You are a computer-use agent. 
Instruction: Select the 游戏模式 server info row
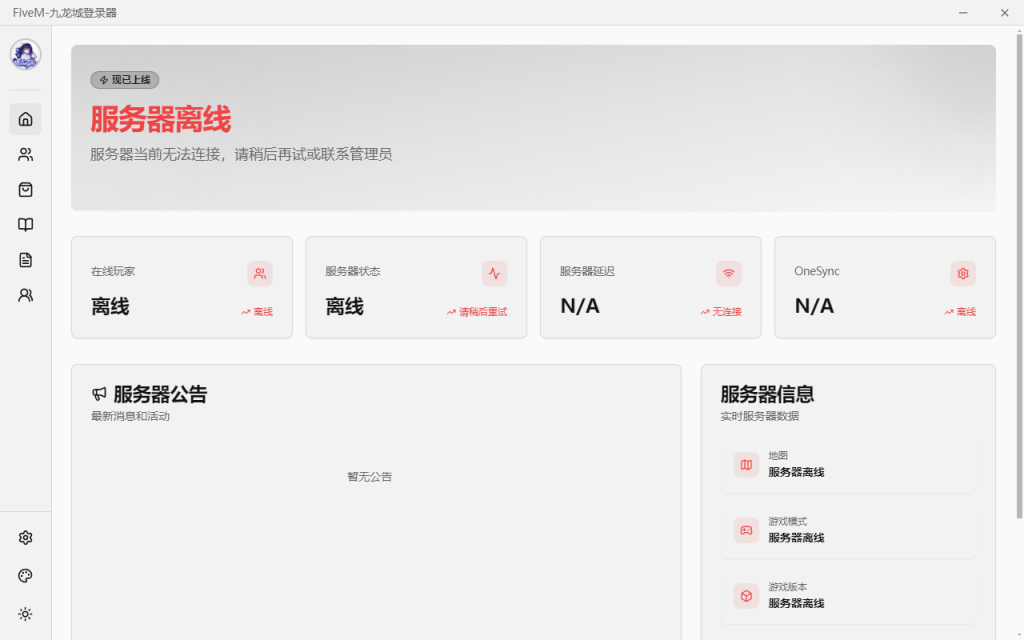click(848, 530)
